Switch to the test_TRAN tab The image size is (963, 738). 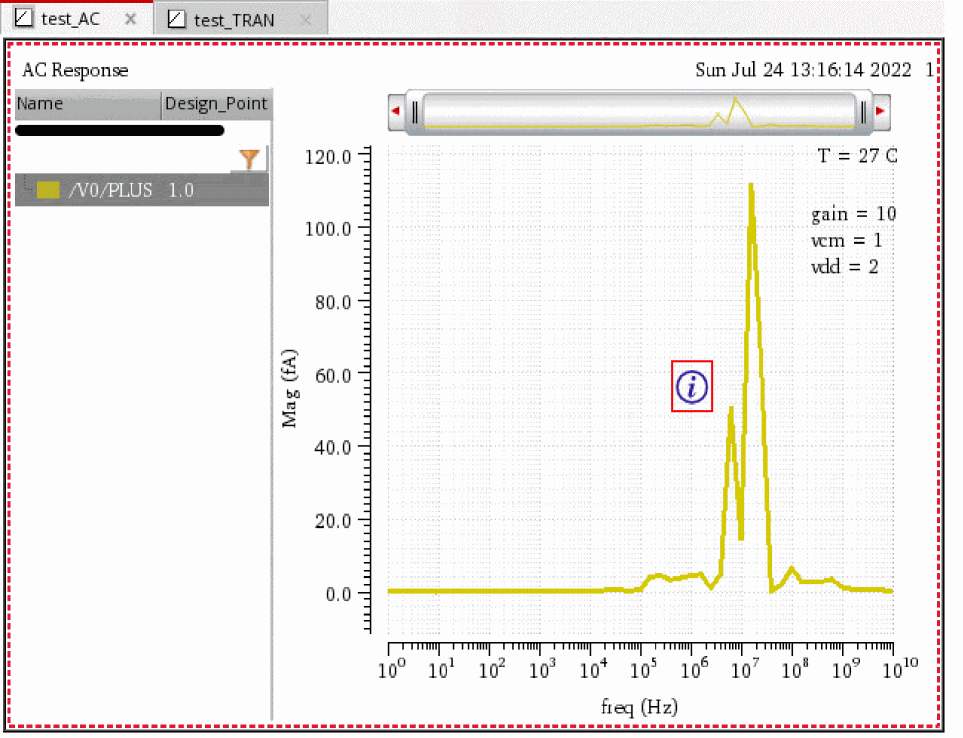coord(234,20)
